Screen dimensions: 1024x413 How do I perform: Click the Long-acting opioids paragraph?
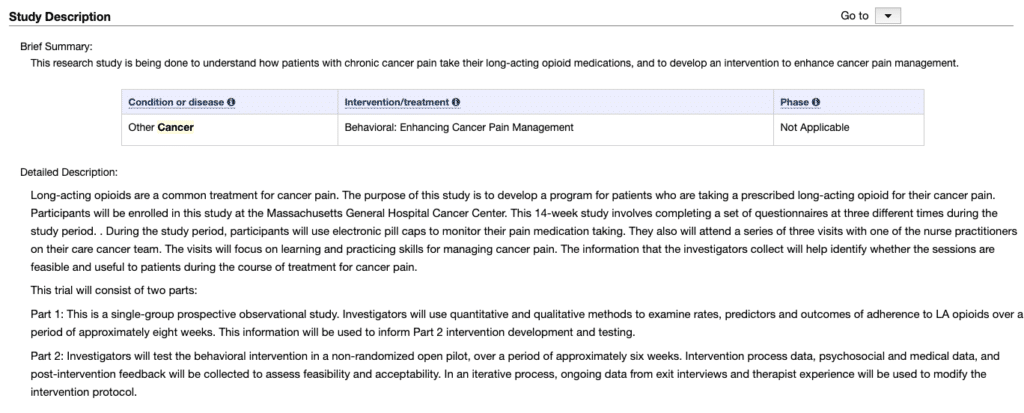[524, 231]
